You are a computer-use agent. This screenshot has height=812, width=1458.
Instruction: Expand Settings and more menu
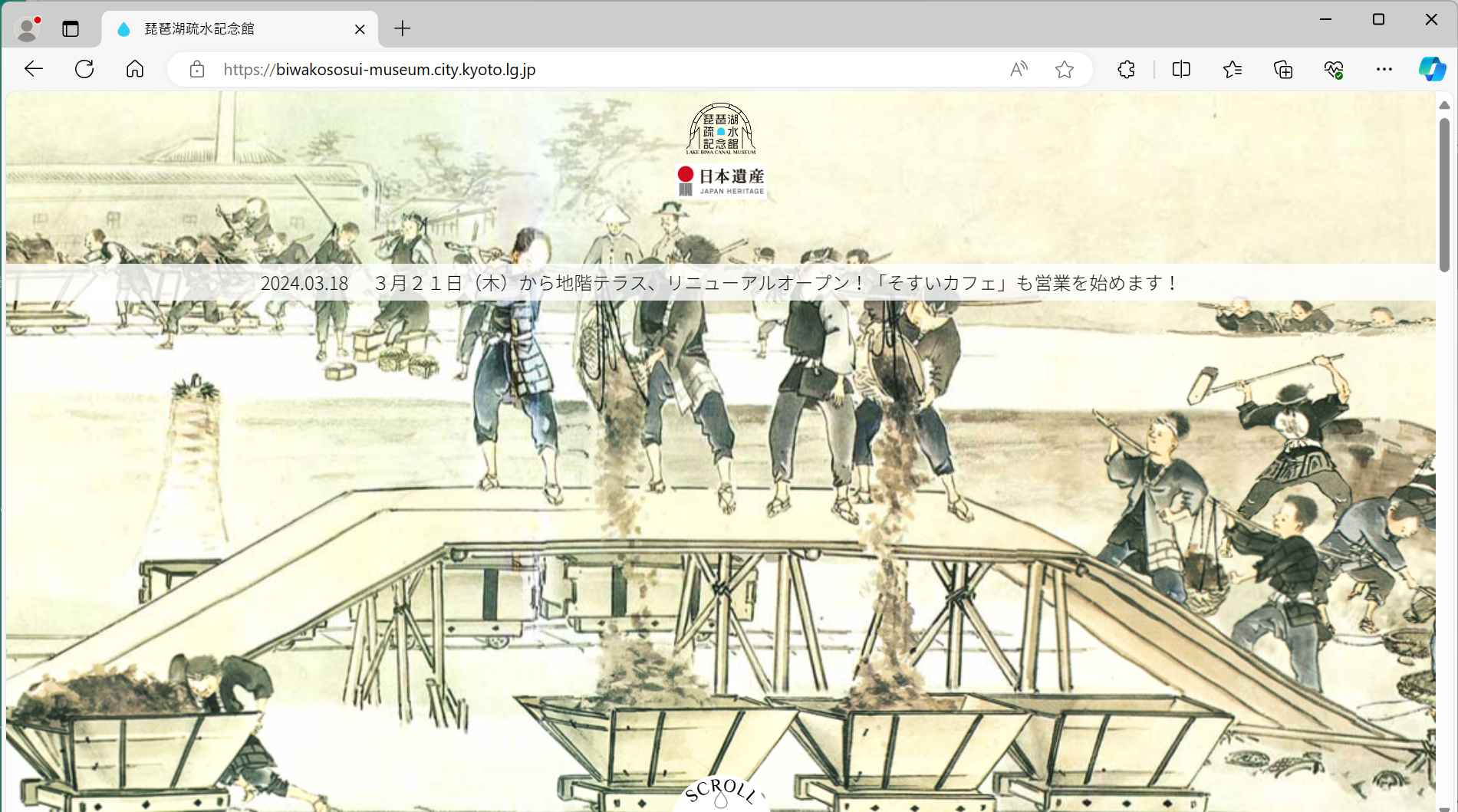pos(1384,70)
